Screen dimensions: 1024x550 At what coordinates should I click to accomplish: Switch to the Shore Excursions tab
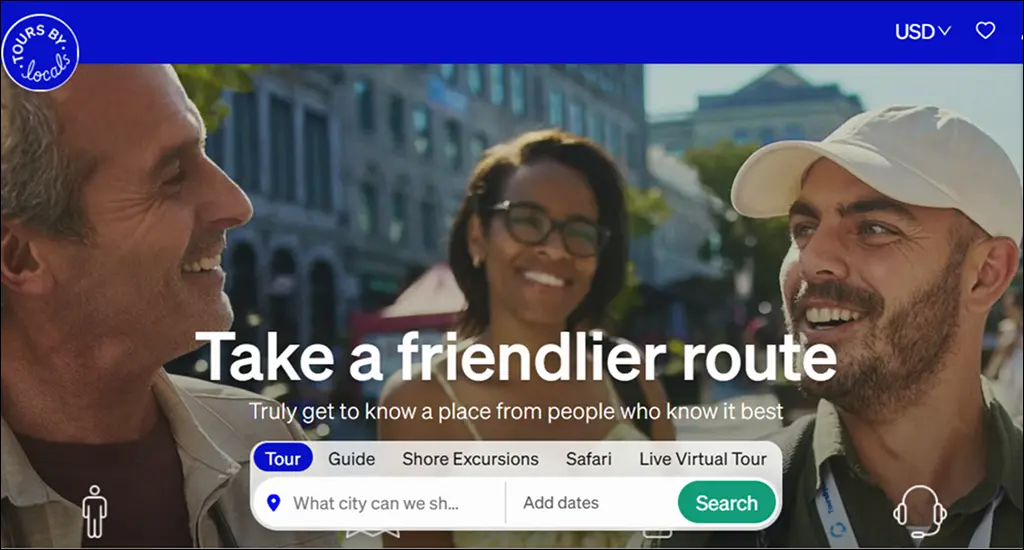[x=470, y=459]
